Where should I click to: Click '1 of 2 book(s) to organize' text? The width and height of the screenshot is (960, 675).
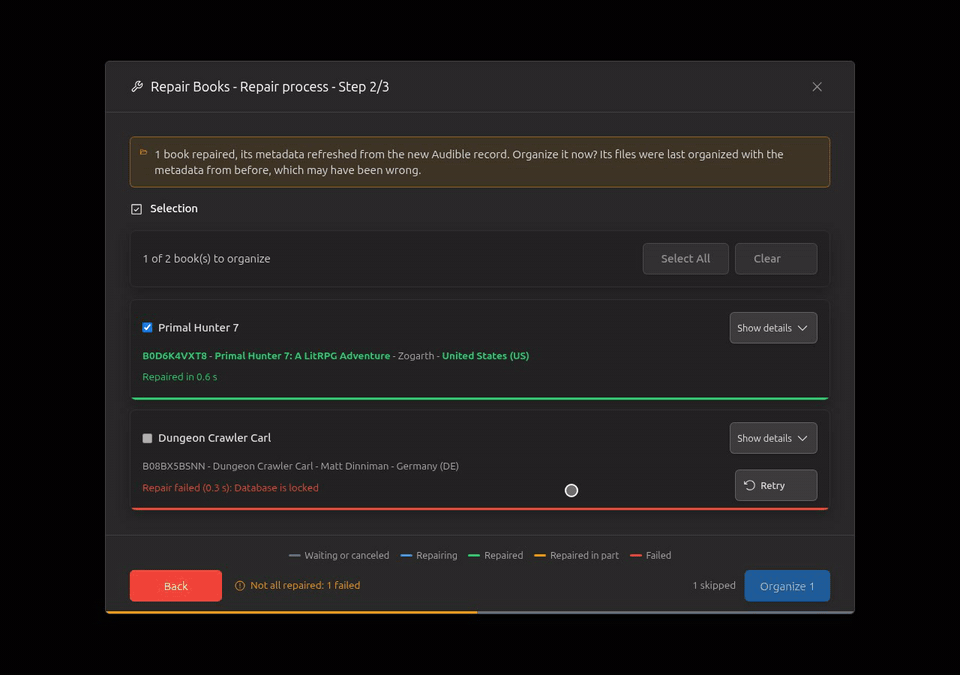pos(206,258)
